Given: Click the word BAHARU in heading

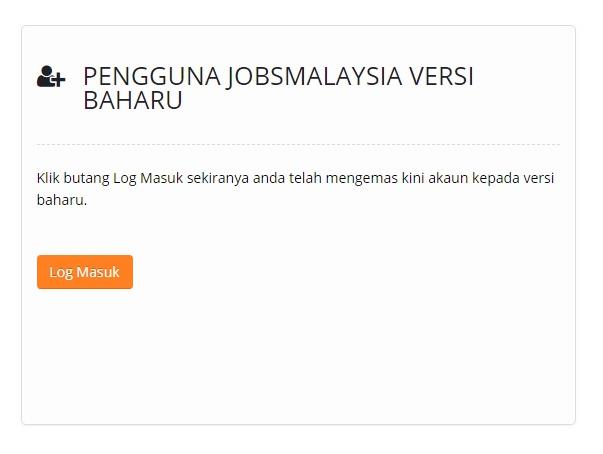Looking at the screenshot, I should (133, 100).
